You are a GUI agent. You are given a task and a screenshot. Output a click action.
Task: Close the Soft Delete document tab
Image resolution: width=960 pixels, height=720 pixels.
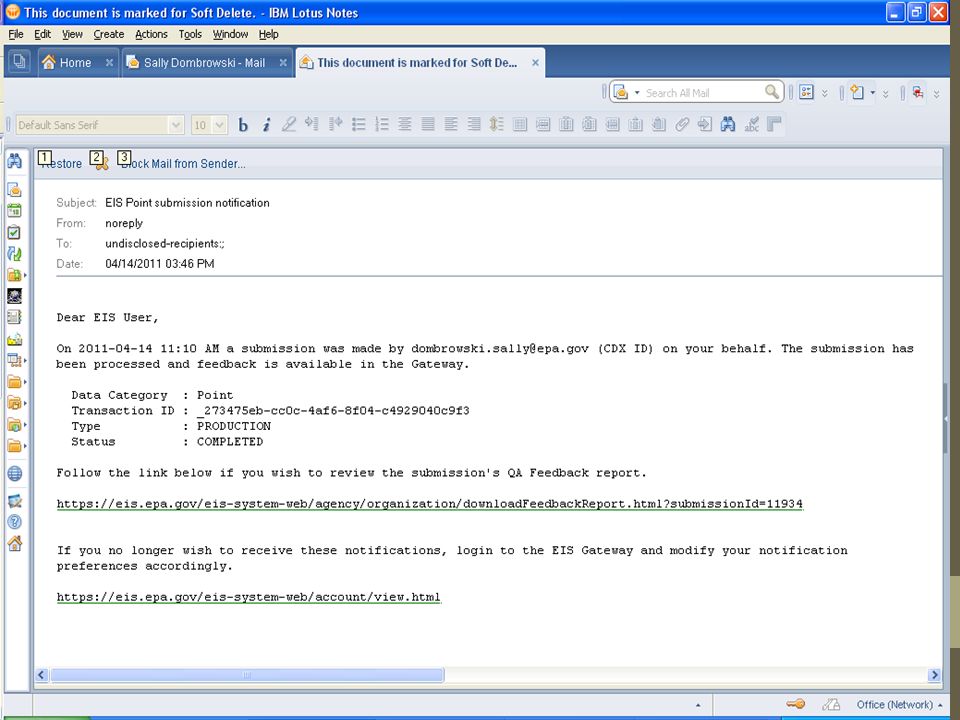[x=535, y=62]
